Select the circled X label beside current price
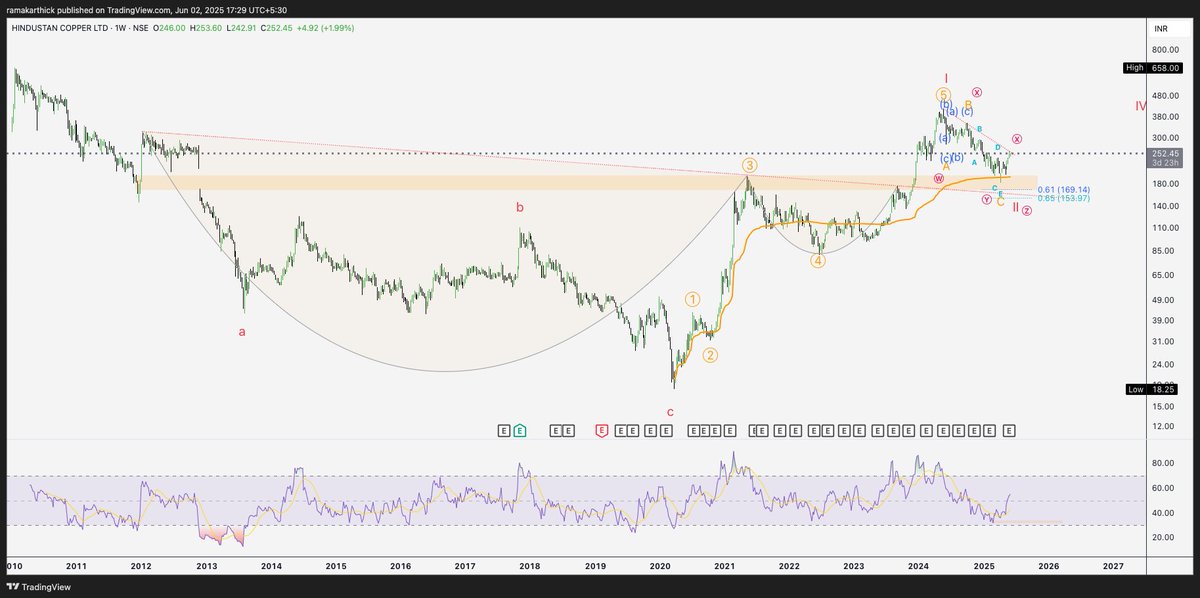Viewport: 1200px width, 598px height. pos(1017,138)
